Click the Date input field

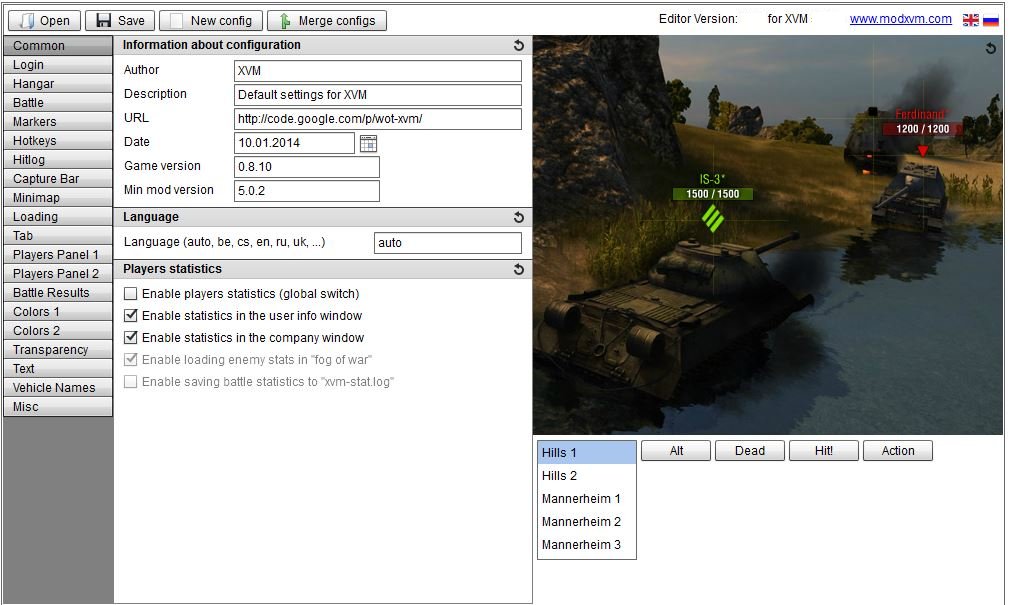(x=294, y=143)
